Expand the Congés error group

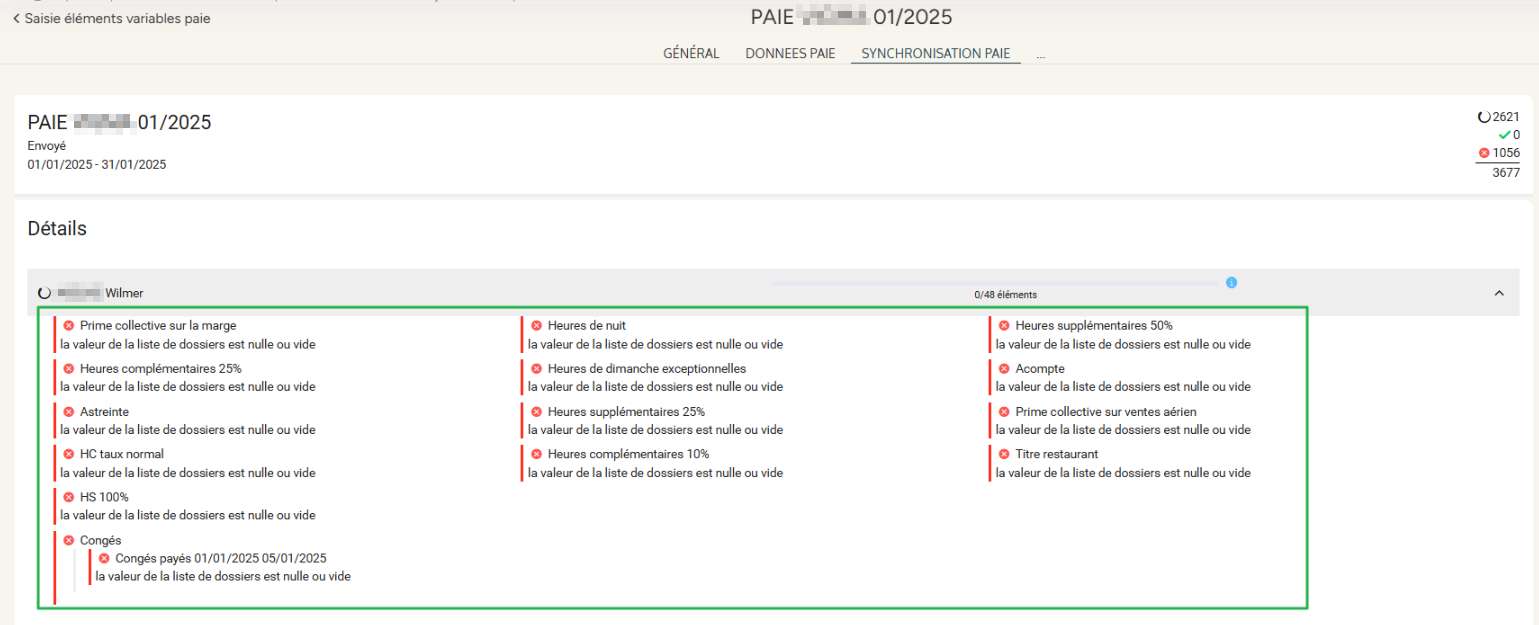click(x=100, y=541)
